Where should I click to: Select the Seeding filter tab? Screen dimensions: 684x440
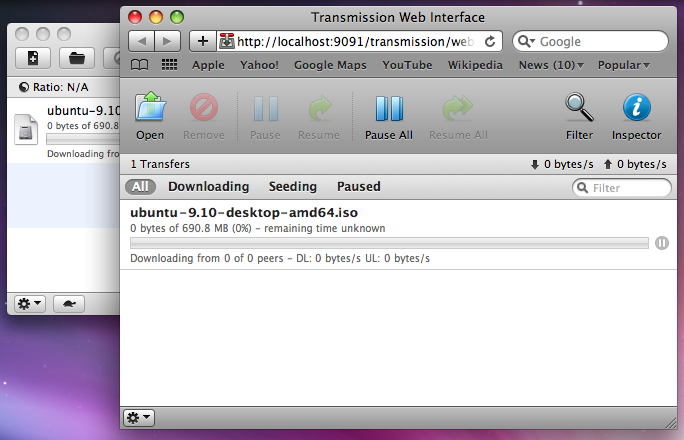(293, 187)
